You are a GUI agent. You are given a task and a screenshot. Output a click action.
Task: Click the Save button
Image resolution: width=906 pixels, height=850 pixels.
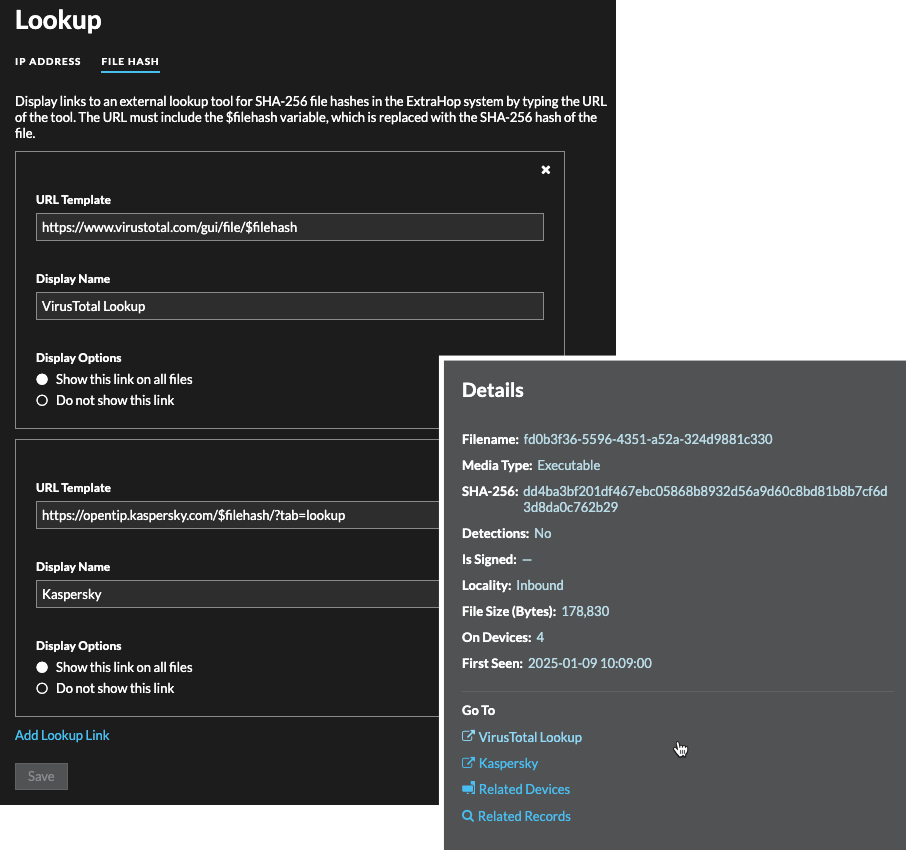pos(41,776)
